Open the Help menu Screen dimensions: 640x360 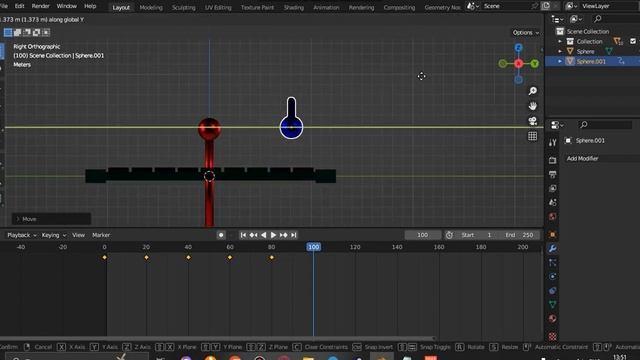click(90, 6)
